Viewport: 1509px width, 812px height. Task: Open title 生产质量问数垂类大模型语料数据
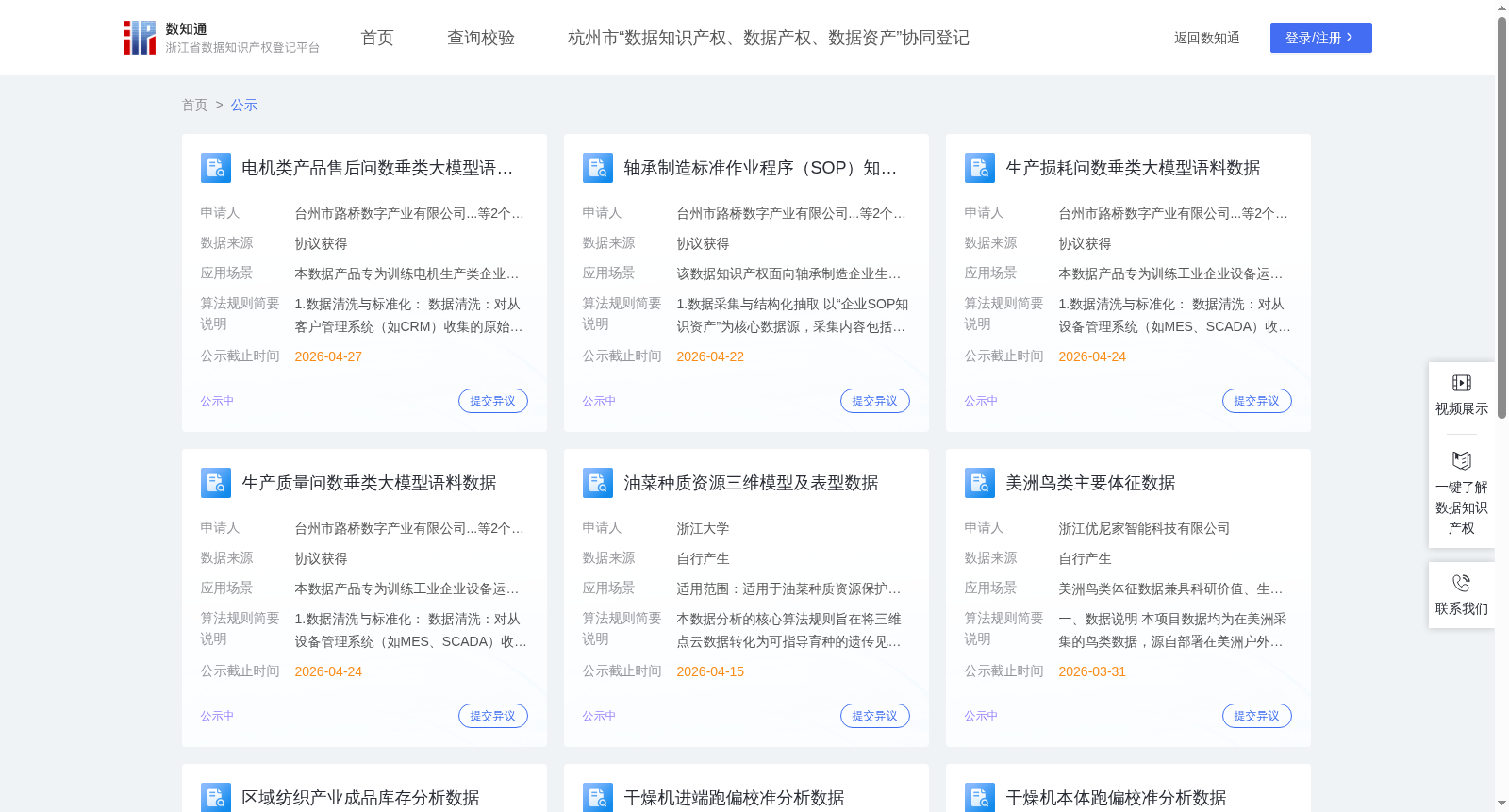[x=369, y=483]
